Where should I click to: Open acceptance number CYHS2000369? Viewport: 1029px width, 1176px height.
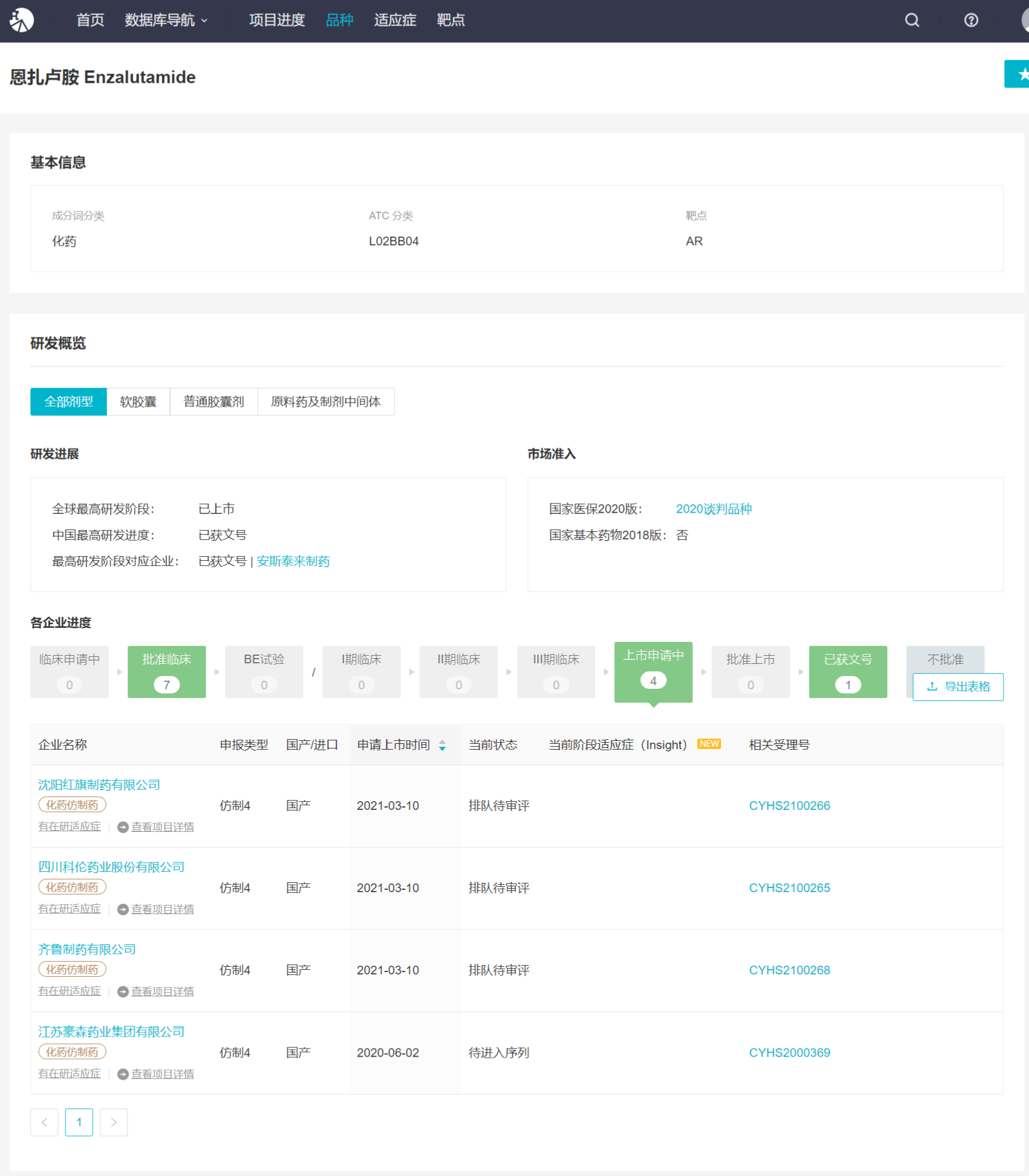pos(790,1053)
